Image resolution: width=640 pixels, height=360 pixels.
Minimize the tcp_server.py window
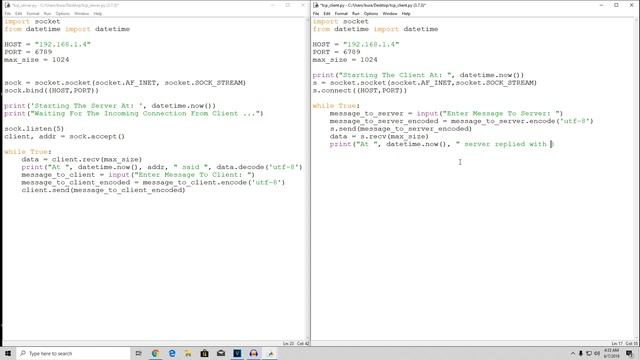coord(273,5)
